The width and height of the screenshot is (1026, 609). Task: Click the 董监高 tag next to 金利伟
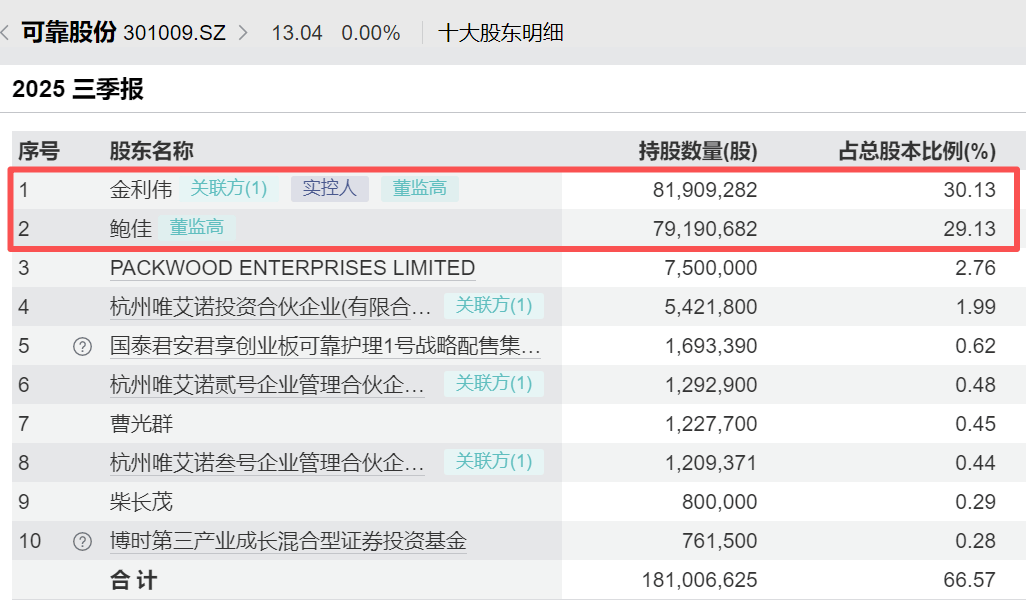coord(419,188)
